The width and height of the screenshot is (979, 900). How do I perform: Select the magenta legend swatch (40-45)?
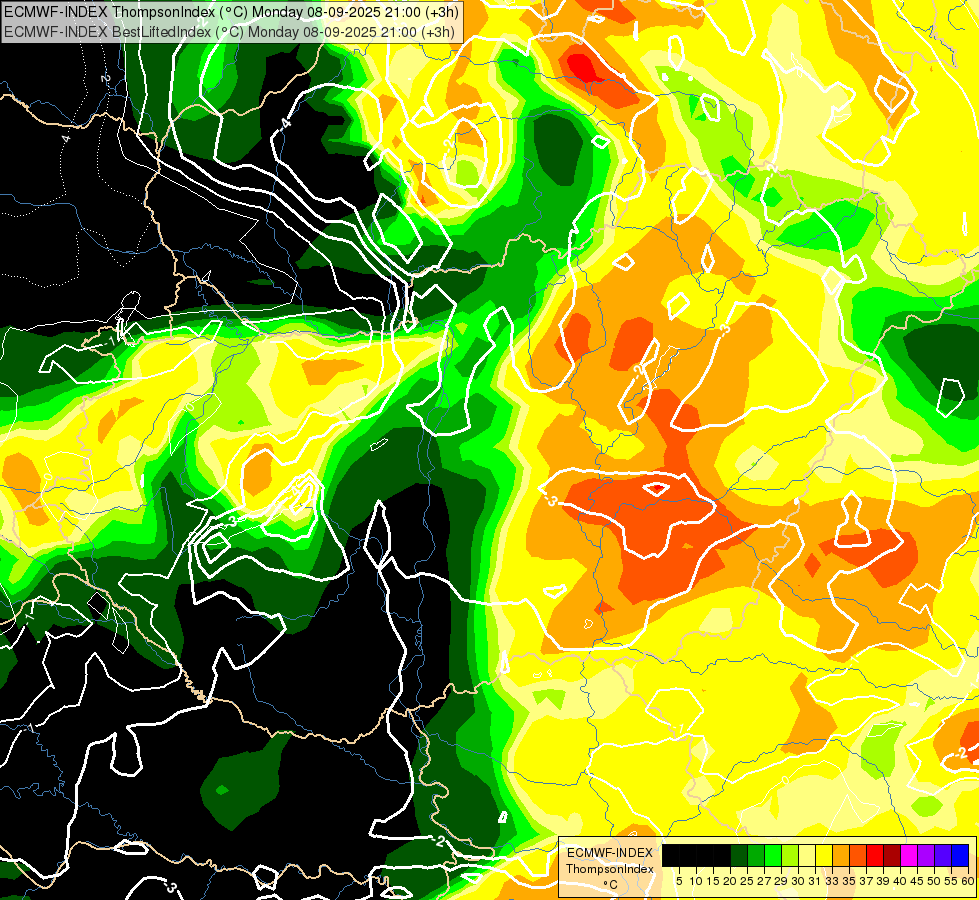[909, 856]
